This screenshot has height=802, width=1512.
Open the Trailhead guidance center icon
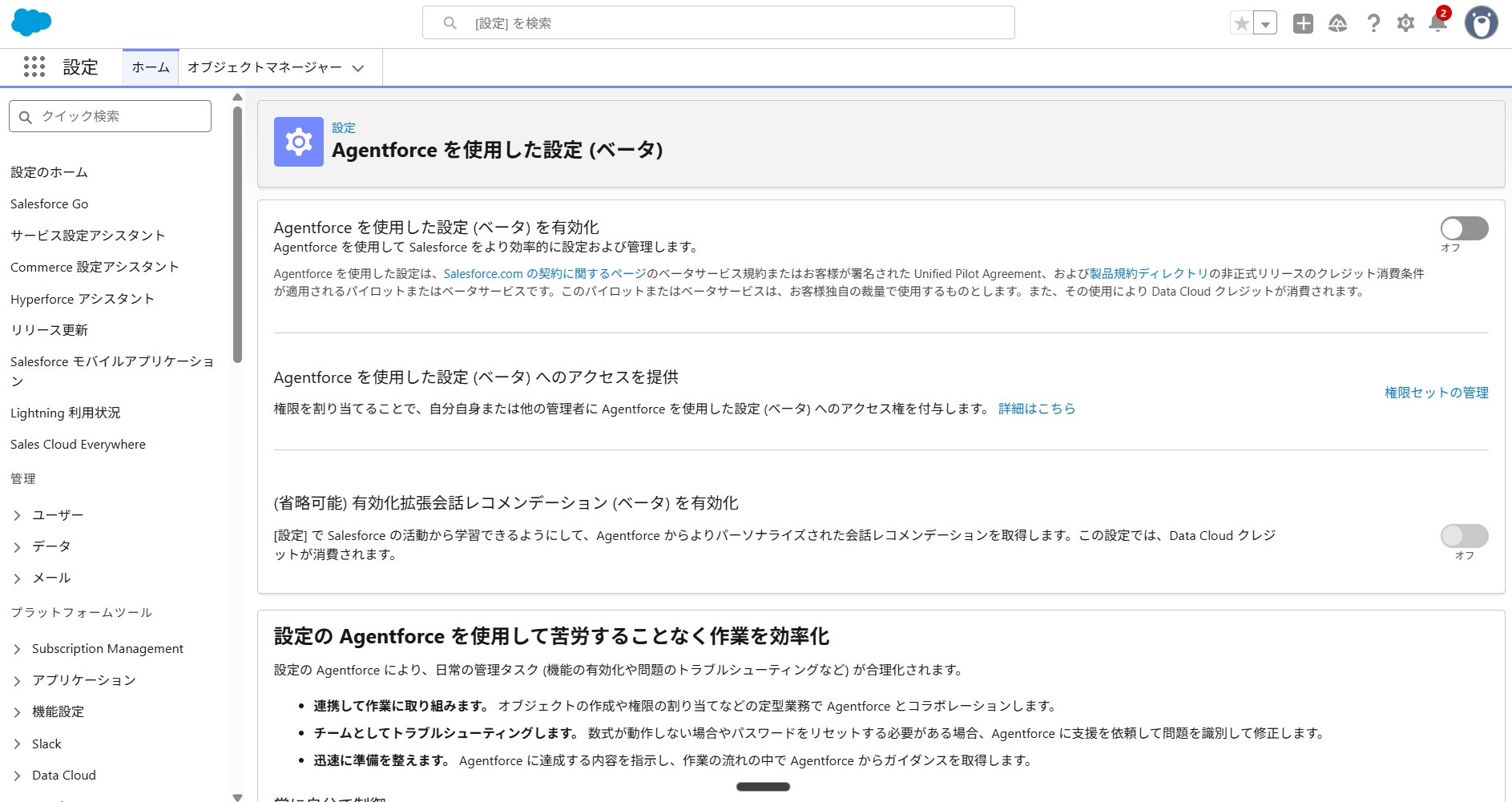(x=1337, y=23)
